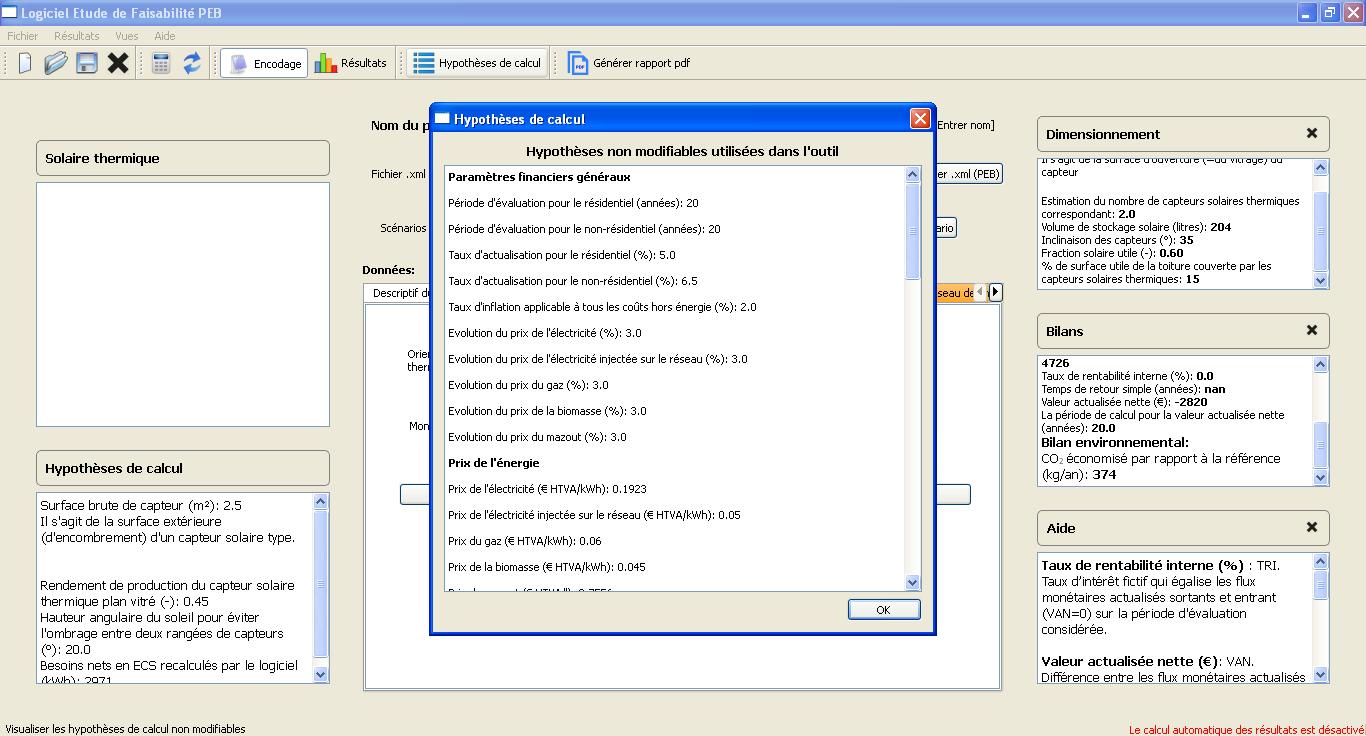The height and width of the screenshot is (736, 1366).
Task: Click the Dimensionnement panel scroll down arrow
Action: tap(1320, 281)
